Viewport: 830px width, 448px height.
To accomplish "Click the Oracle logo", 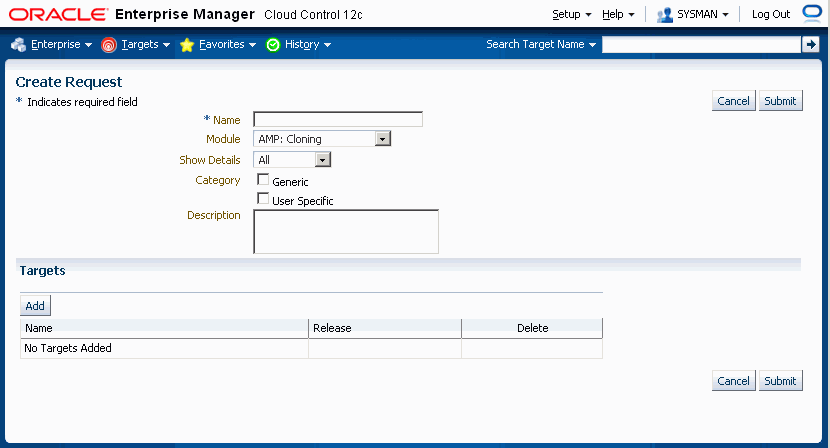I will coord(59,14).
